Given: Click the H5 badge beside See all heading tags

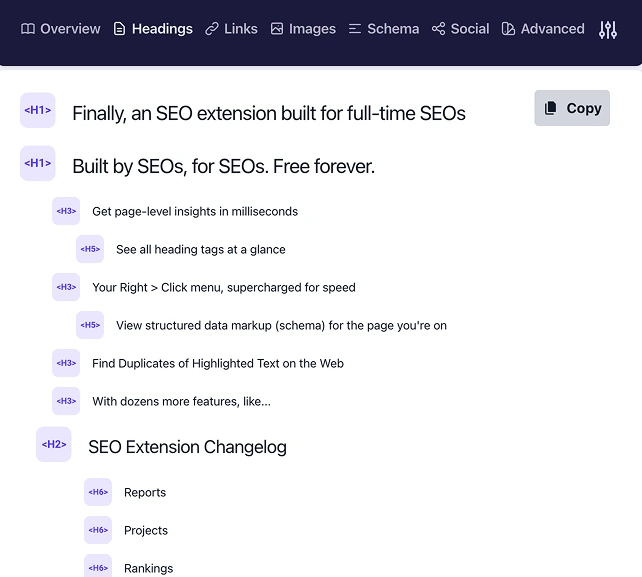Looking at the screenshot, I should coord(90,249).
